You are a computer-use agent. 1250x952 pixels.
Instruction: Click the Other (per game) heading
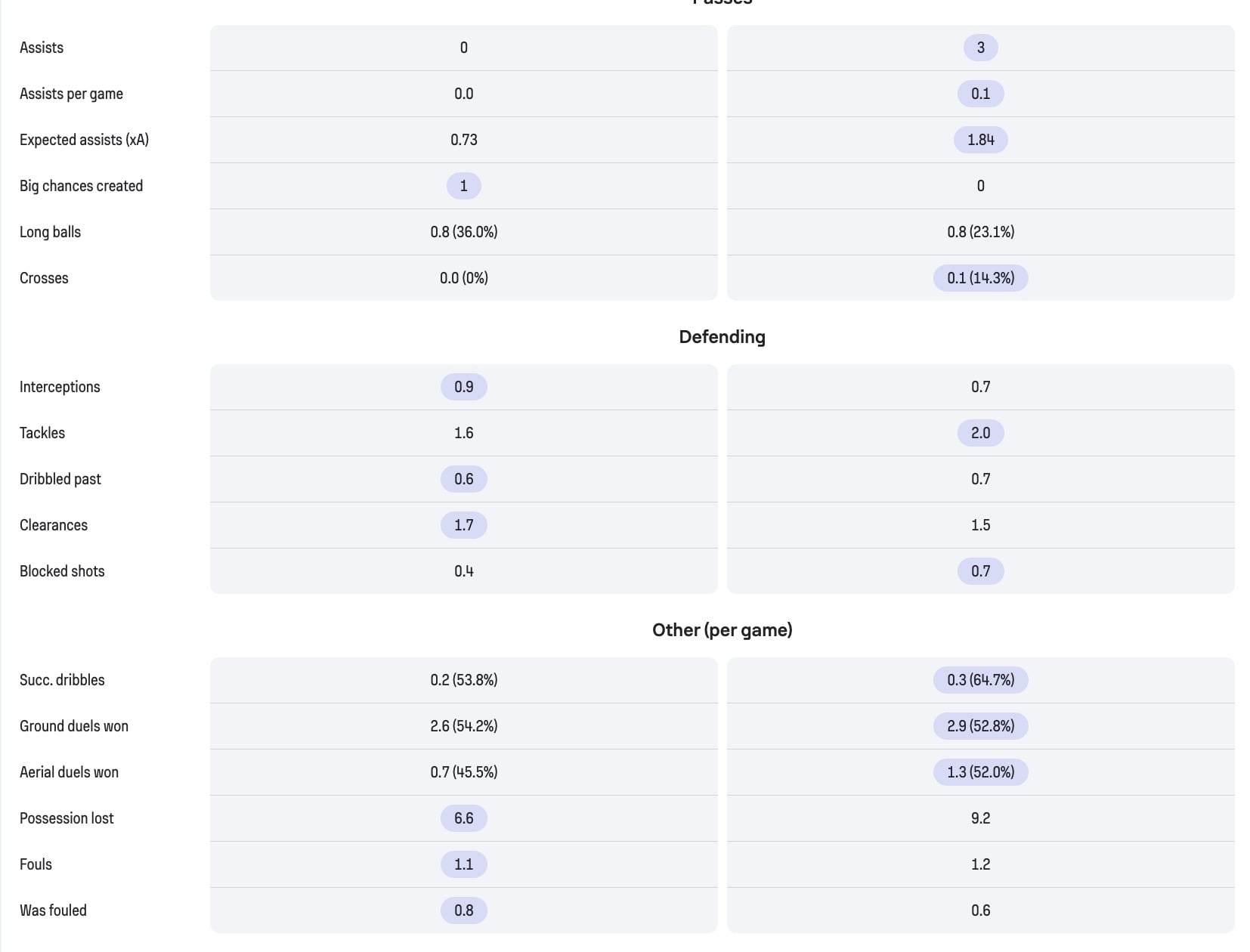(x=722, y=630)
